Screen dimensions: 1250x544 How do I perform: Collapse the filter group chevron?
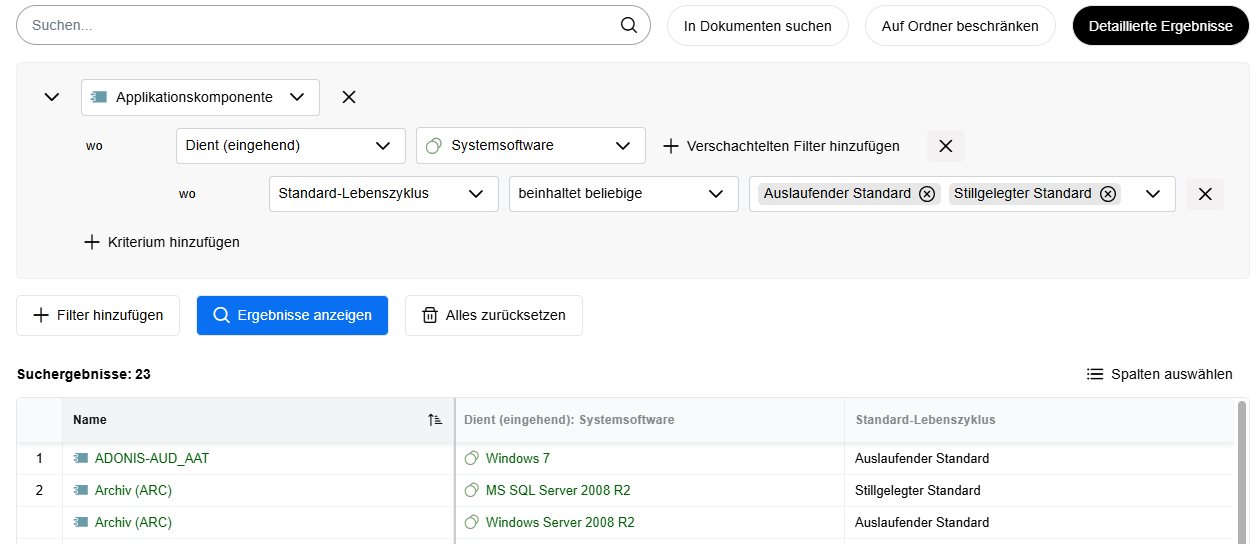[x=52, y=97]
